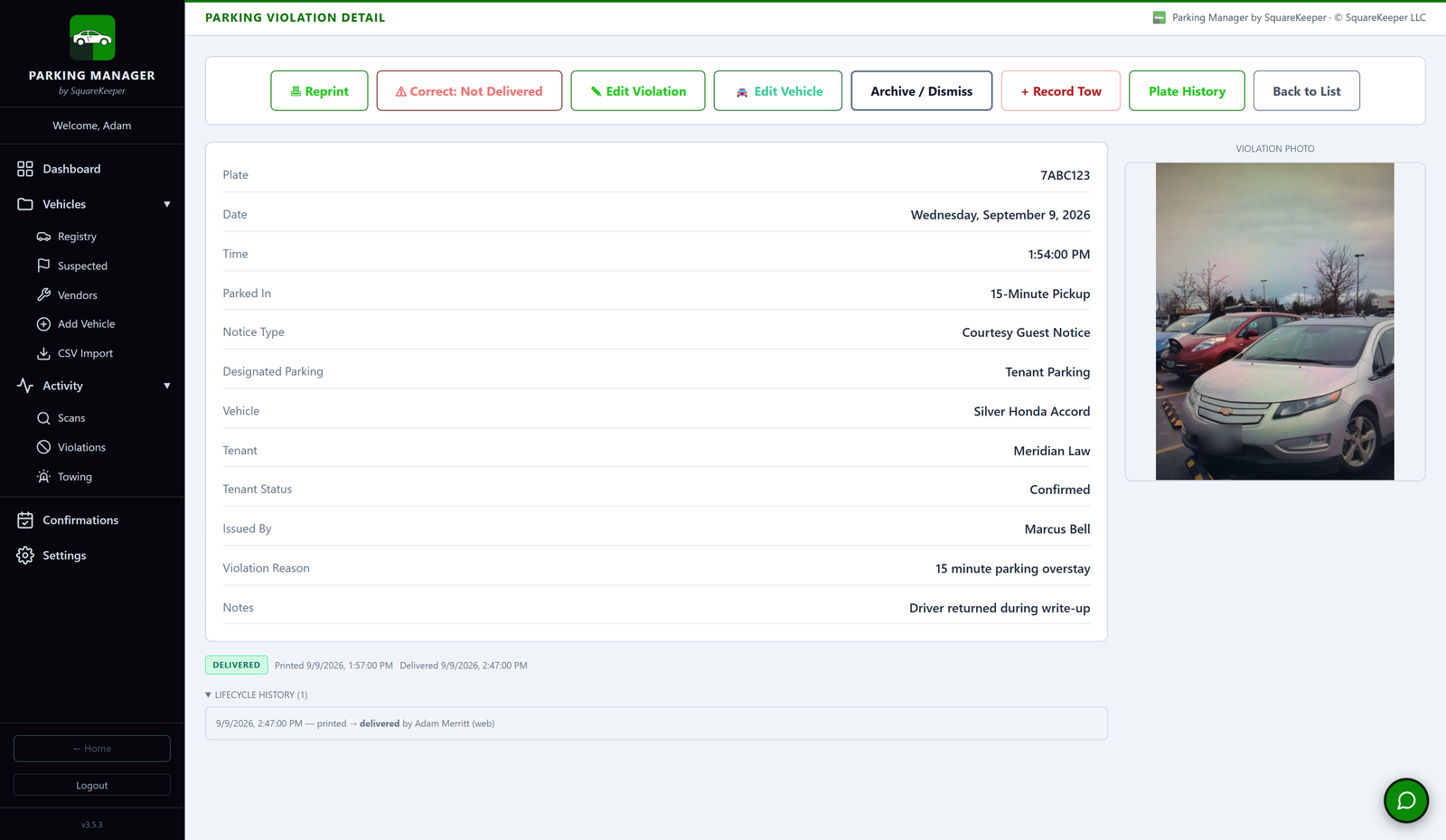This screenshot has height=840, width=1446.
Task: Reprint the violation notice
Action: tap(319, 91)
